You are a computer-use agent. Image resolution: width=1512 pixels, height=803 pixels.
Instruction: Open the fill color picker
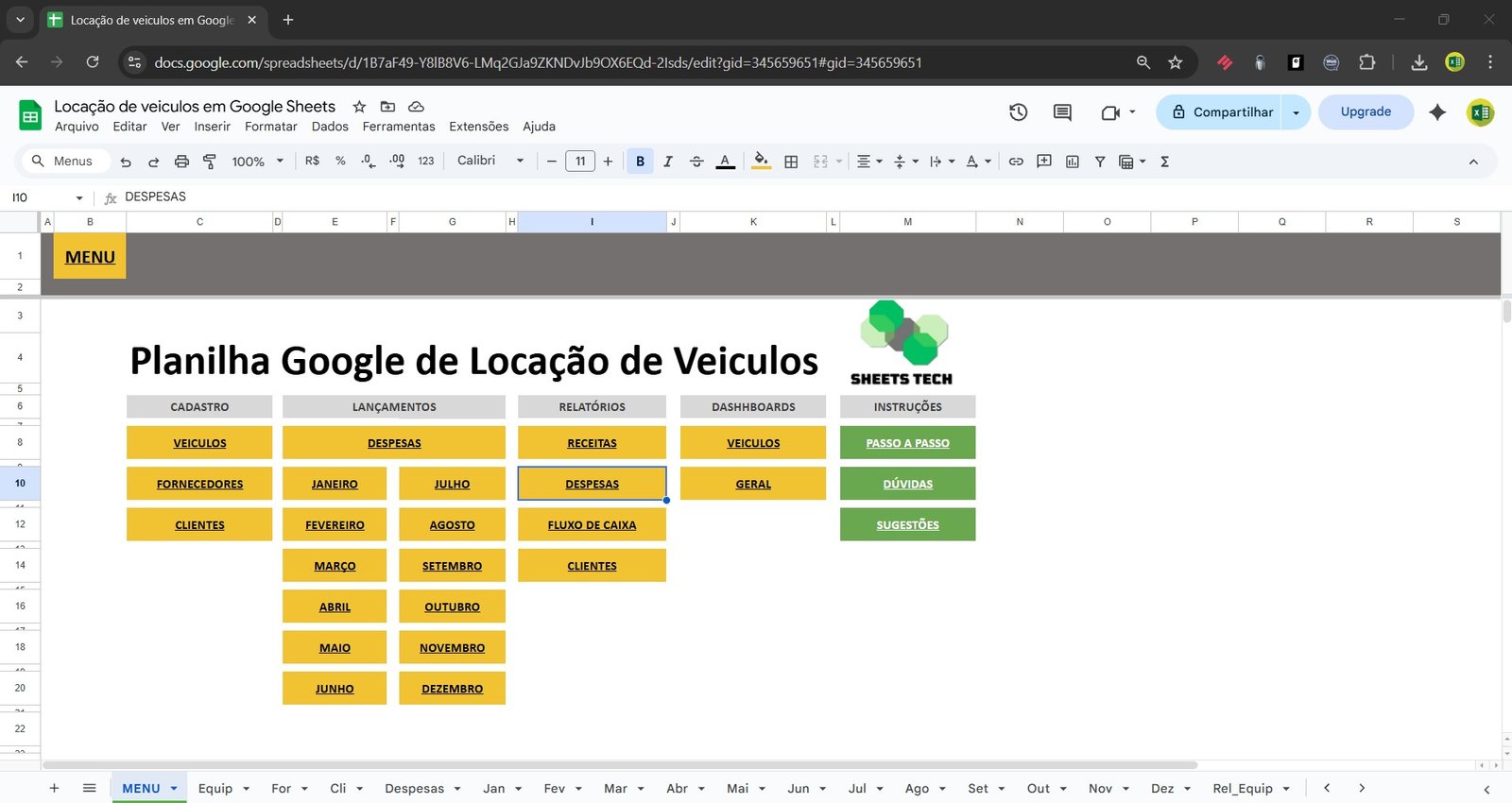point(761,162)
